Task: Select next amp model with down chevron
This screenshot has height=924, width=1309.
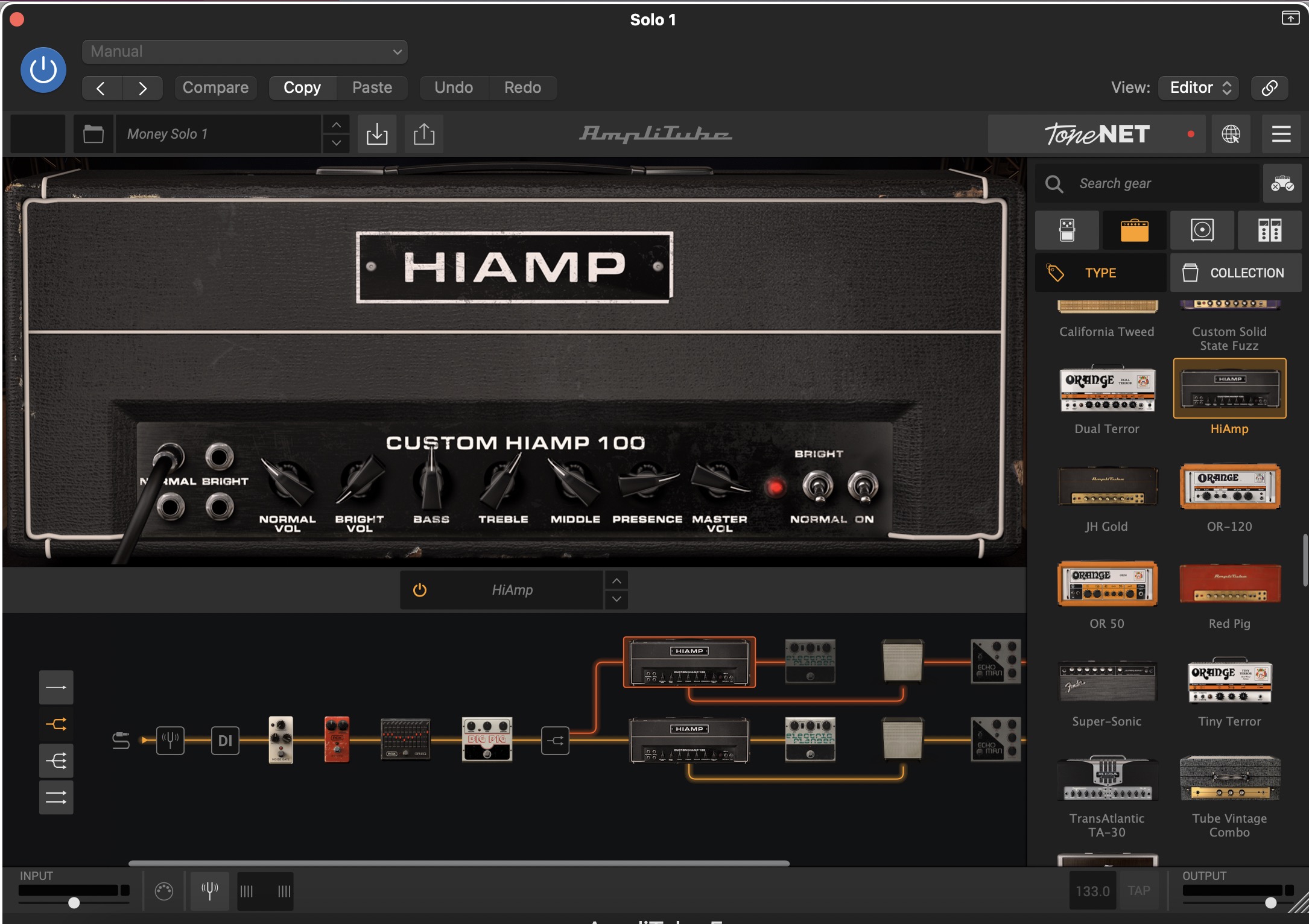Action: click(x=616, y=600)
